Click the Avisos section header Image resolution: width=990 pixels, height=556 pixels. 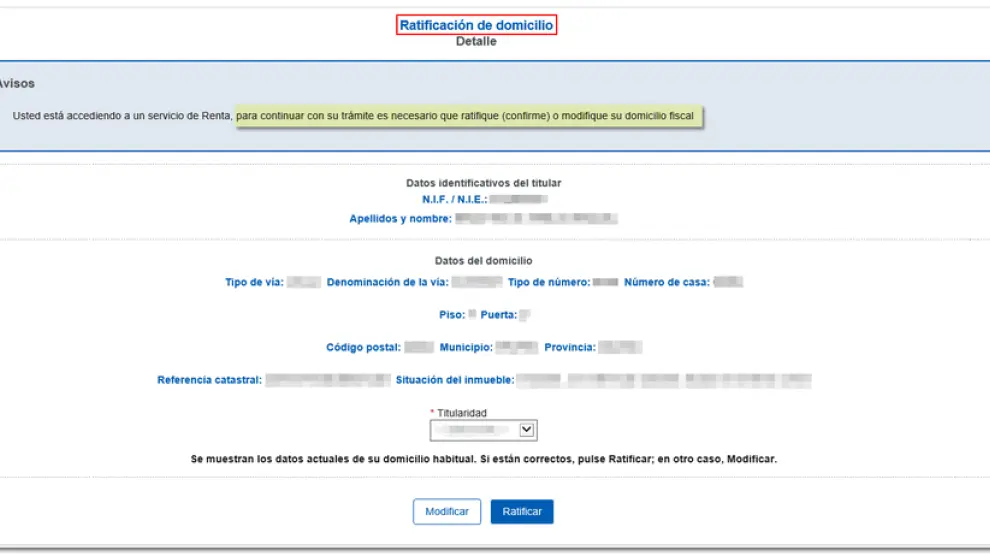click(17, 84)
